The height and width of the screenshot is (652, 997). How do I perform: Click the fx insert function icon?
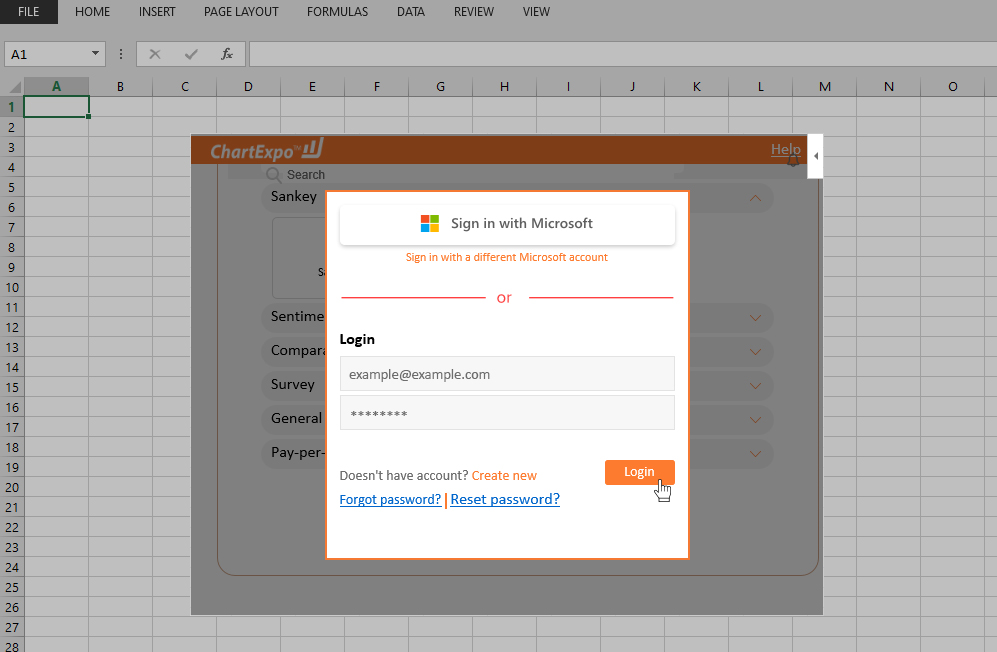pos(227,54)
